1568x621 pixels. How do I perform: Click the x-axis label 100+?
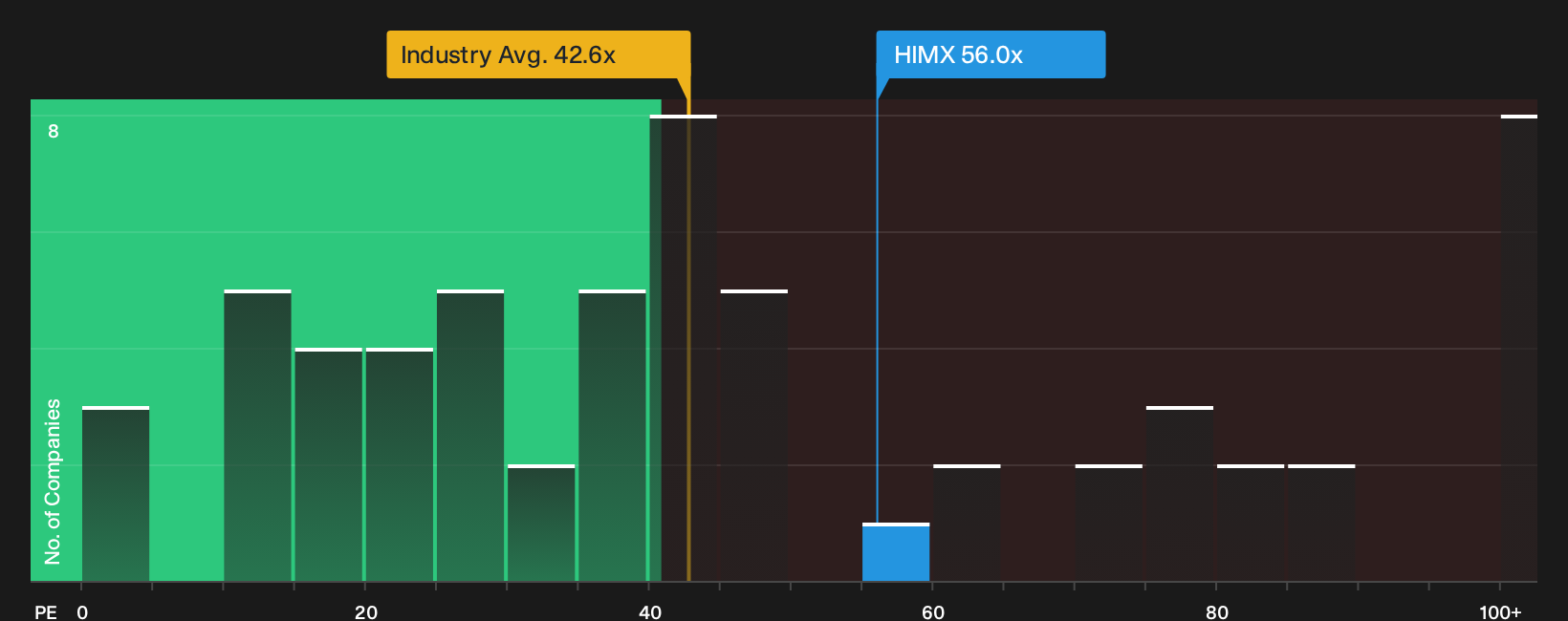1499,611
